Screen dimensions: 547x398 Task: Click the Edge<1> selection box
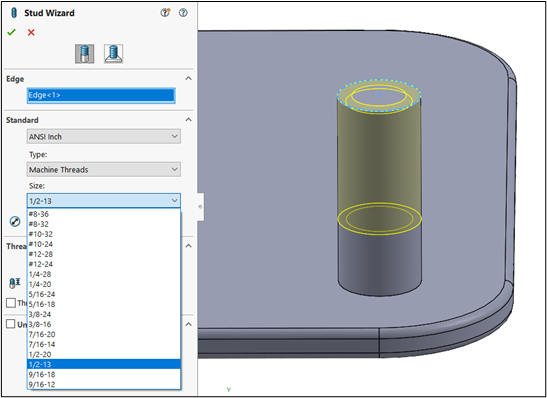[101, 95]
